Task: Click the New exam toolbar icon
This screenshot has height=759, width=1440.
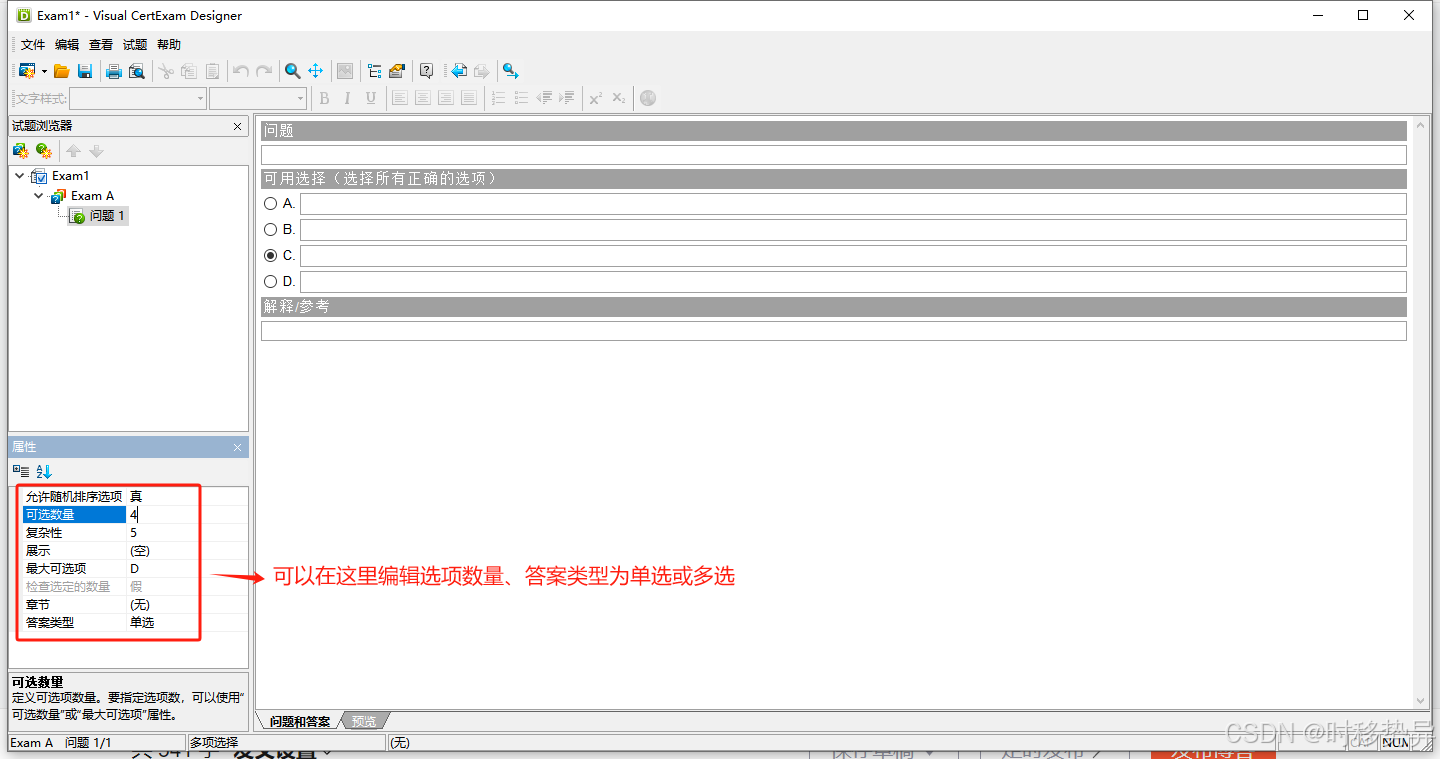Action: click(27, 71)
